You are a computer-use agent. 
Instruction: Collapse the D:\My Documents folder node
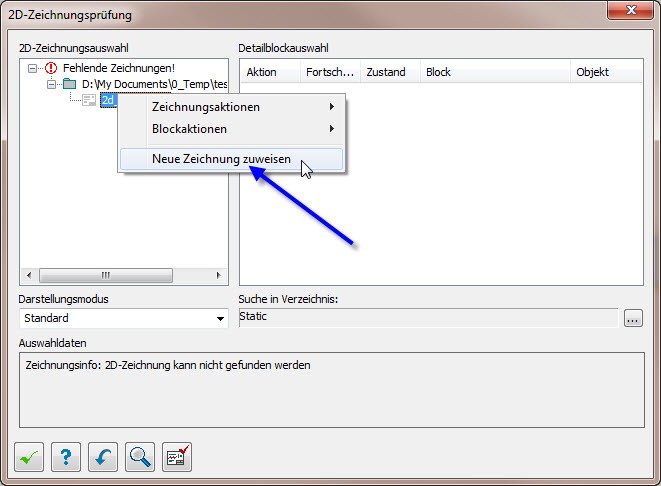coord(51,84)
